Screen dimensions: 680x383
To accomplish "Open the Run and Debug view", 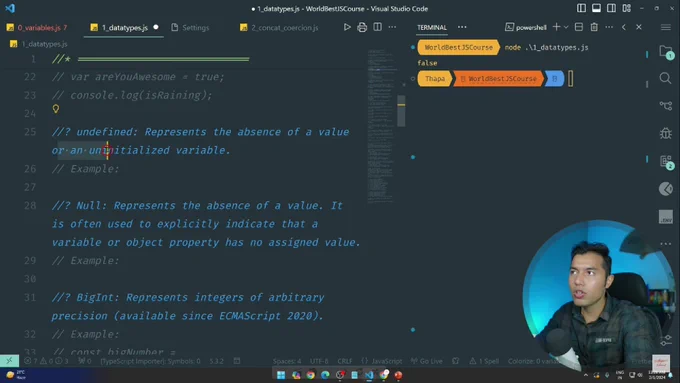I will click(666, 133).
